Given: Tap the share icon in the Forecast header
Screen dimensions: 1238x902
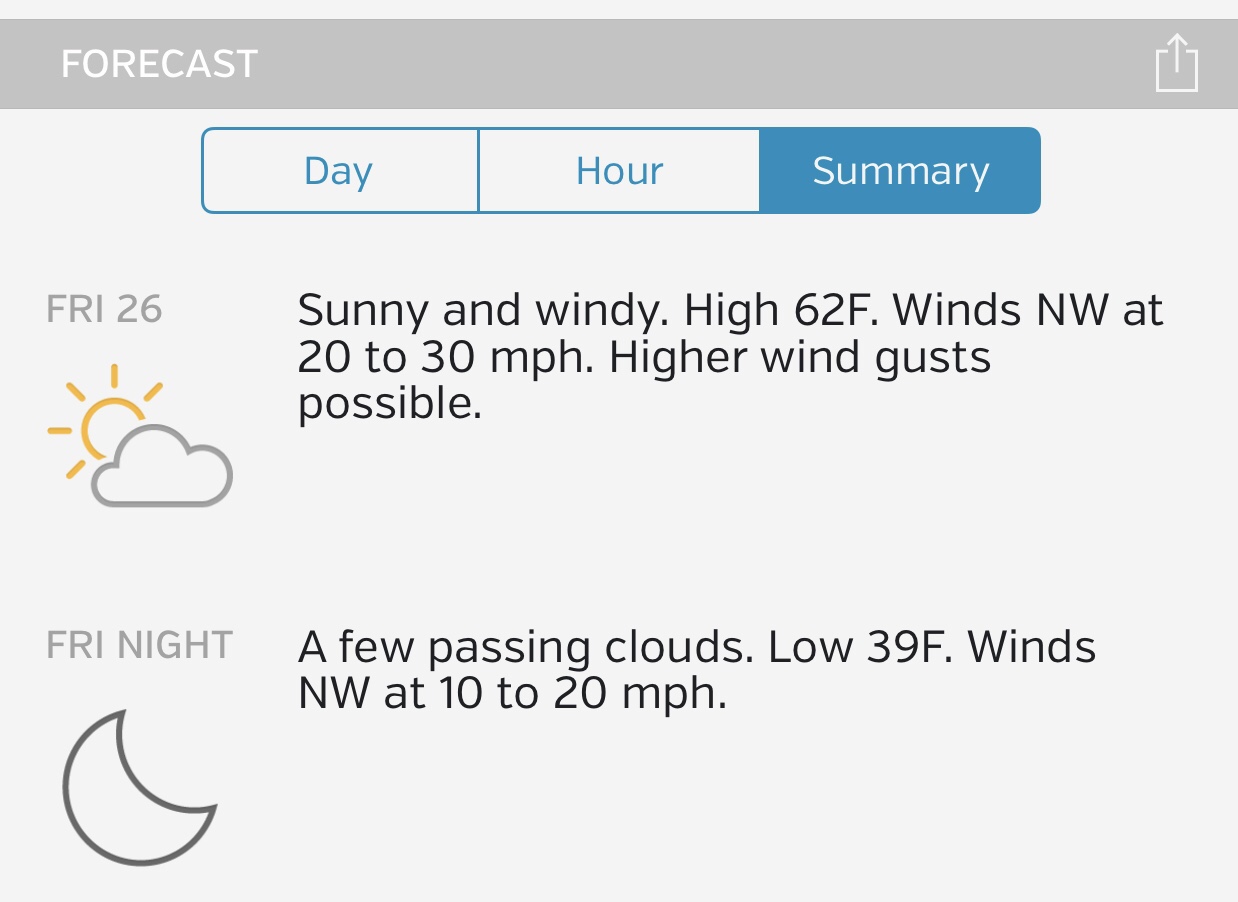Looking at the screenshot, I should (x=1176, y=63).
